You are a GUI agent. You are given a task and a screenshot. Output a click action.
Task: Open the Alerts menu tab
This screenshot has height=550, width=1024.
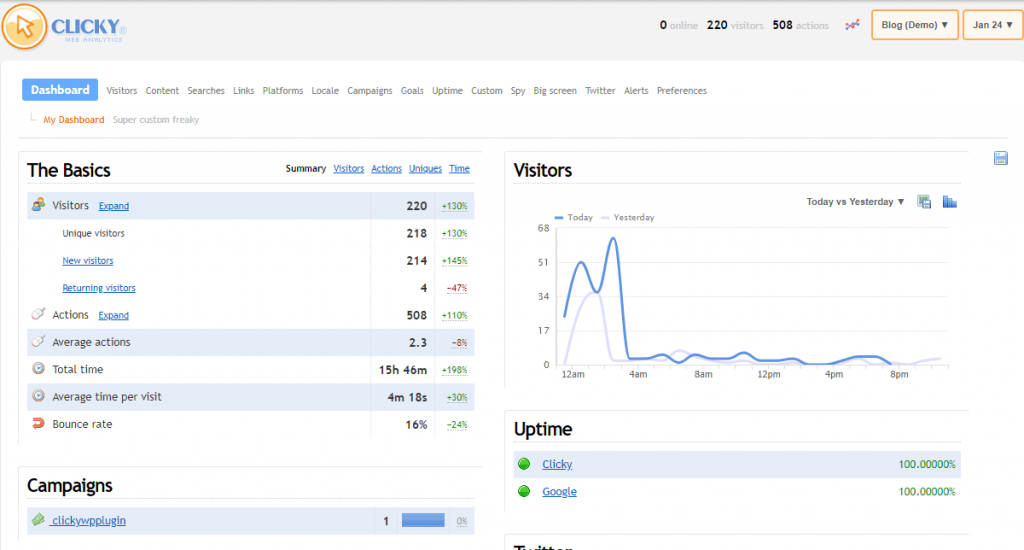click(636, 91)
